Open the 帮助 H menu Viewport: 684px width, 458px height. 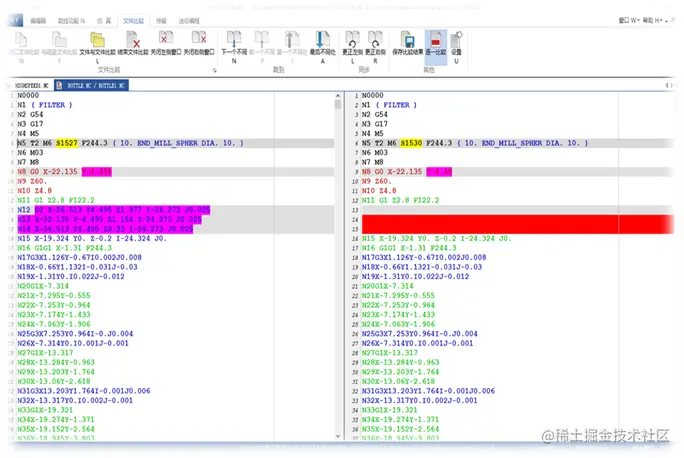click(x=652, y=20)
